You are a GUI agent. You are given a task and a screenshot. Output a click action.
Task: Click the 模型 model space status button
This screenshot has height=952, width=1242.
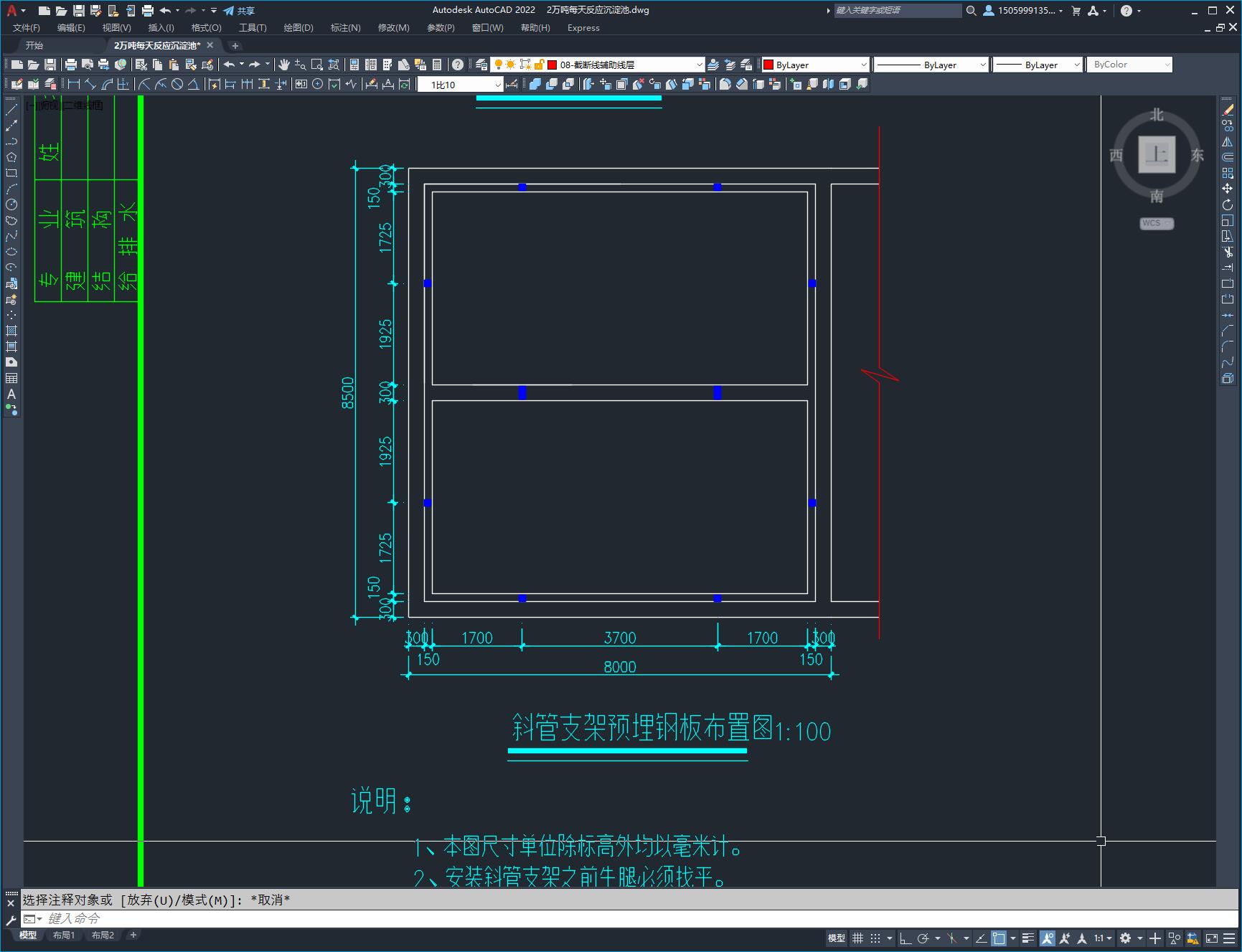(x=837, y=938)
